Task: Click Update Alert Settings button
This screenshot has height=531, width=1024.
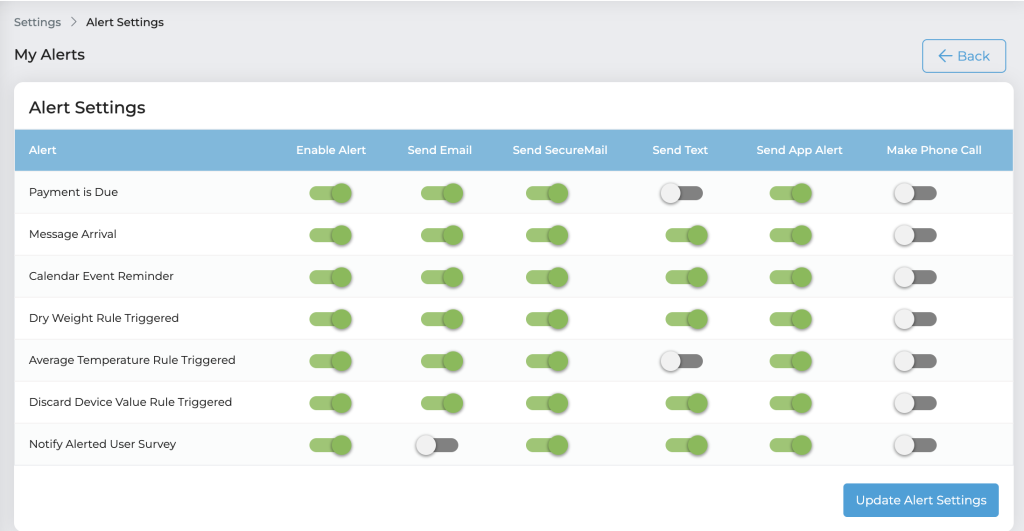Action: pyautogui.click(x=920, y=500)
